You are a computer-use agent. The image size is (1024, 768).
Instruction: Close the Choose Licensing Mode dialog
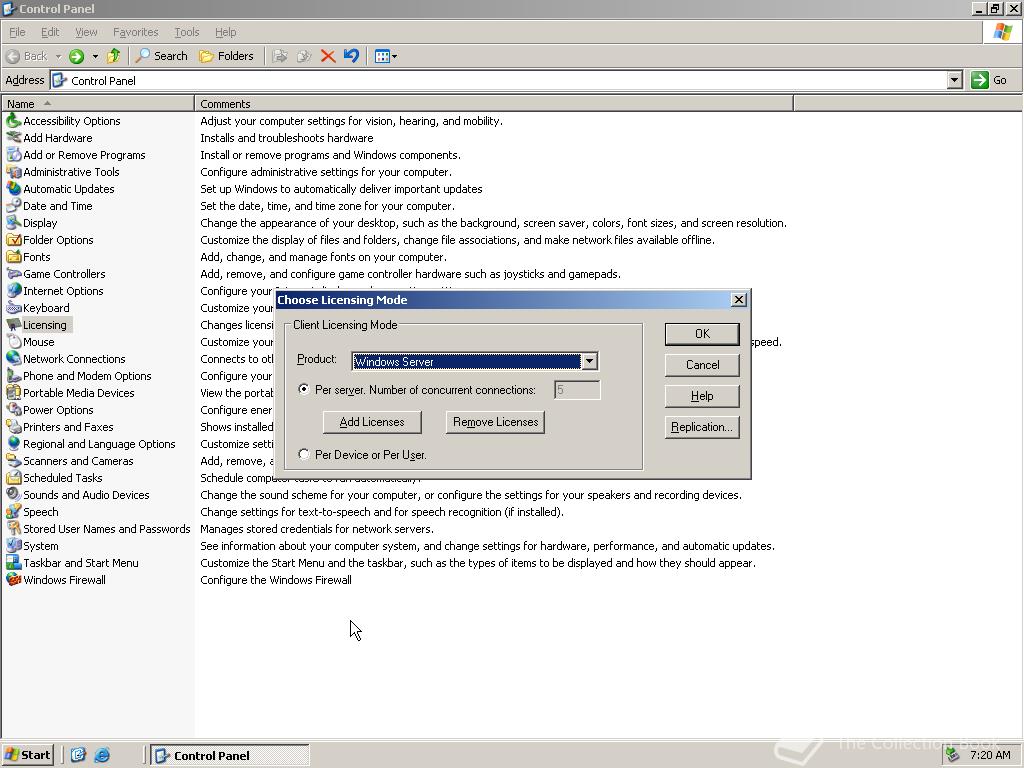pyautogui.click(x=739, y=300)
